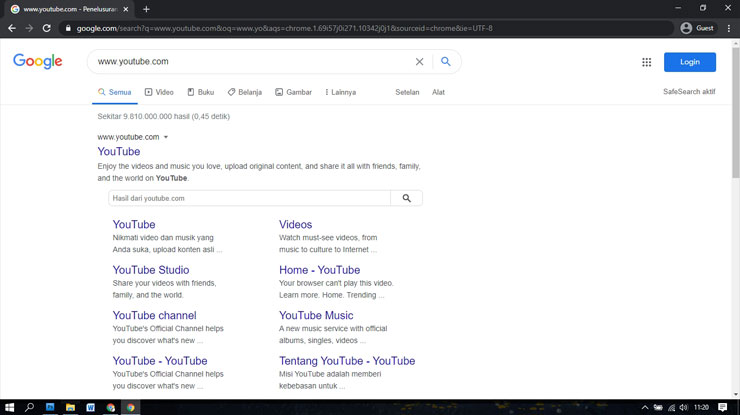The width and height of the screenshot is (740, 415).
Task: Click the blue magnifier search icon
Action: pos(446,61)
